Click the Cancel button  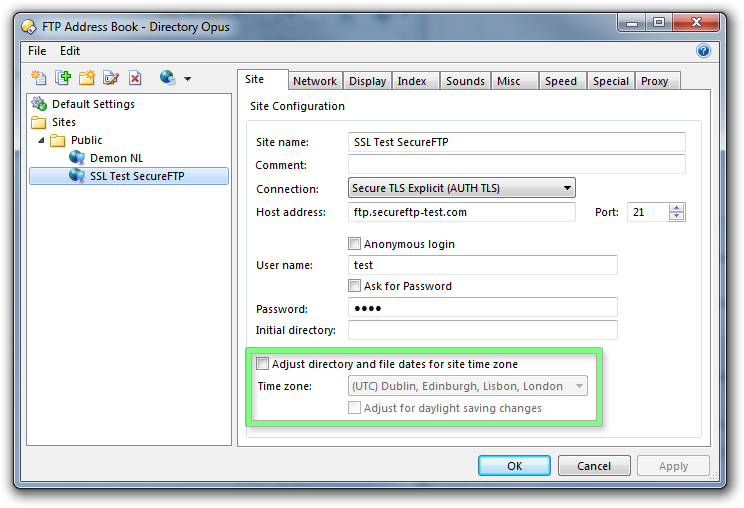pos(594,466)
